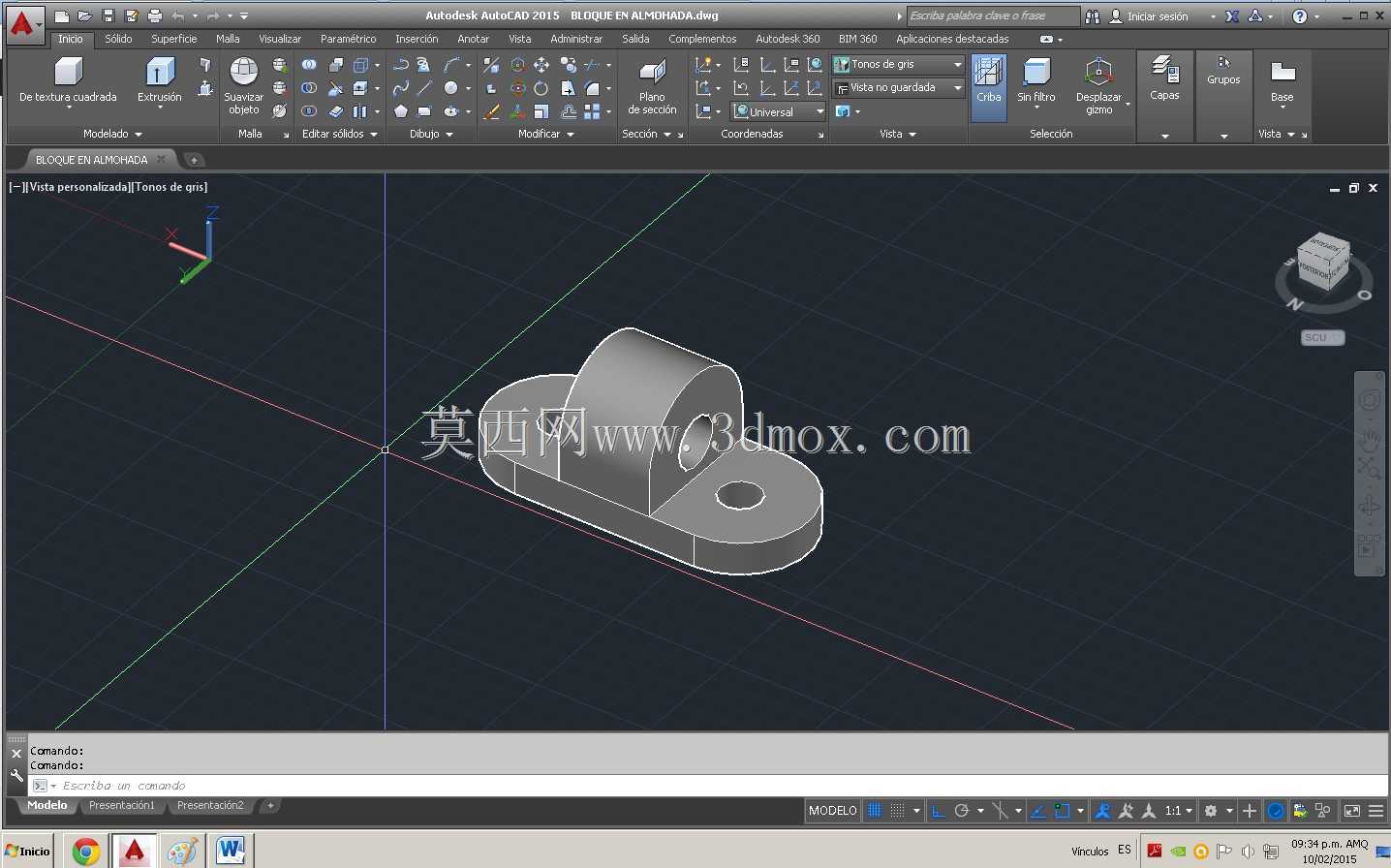Toggle object snap in status bar

point(1062,811)
